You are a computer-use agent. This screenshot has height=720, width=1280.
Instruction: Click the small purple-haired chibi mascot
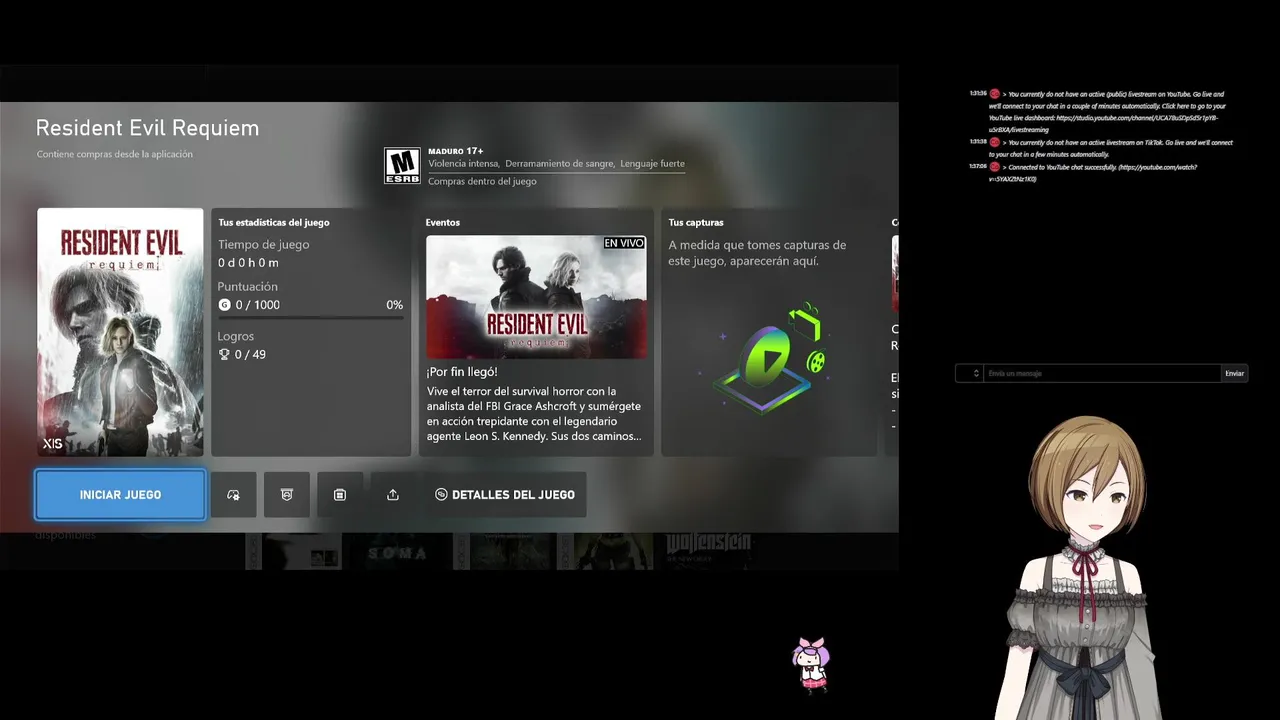click(x=811, y=664)
